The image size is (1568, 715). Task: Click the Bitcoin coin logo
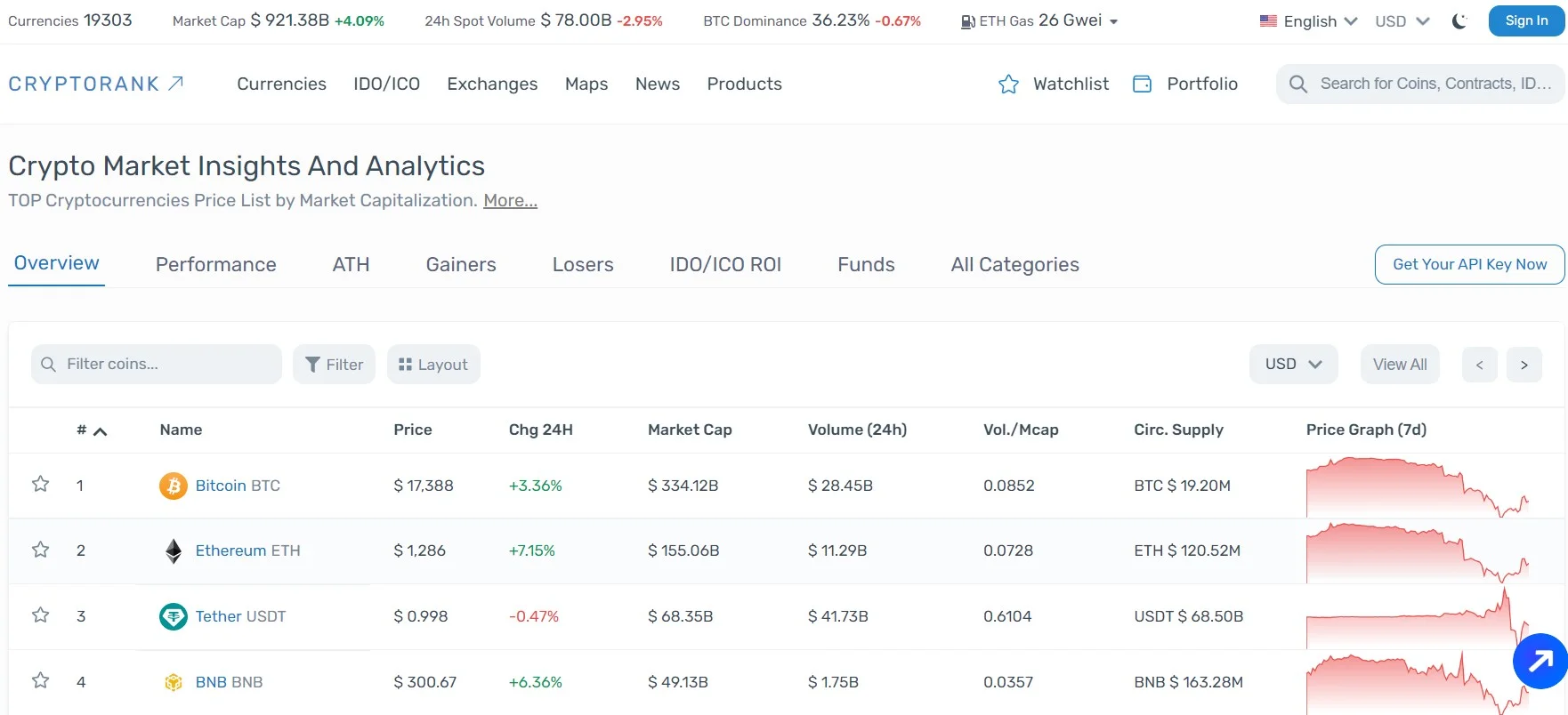click(174, 486)
